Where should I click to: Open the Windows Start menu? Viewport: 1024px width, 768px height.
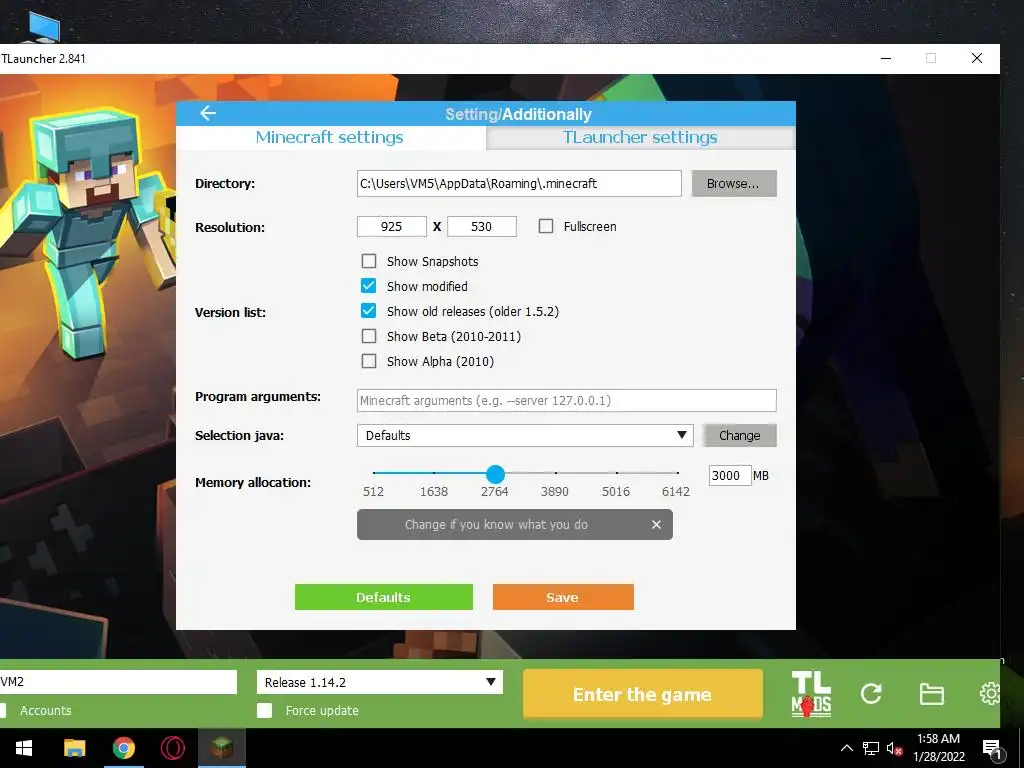click(x=24, y=748)
